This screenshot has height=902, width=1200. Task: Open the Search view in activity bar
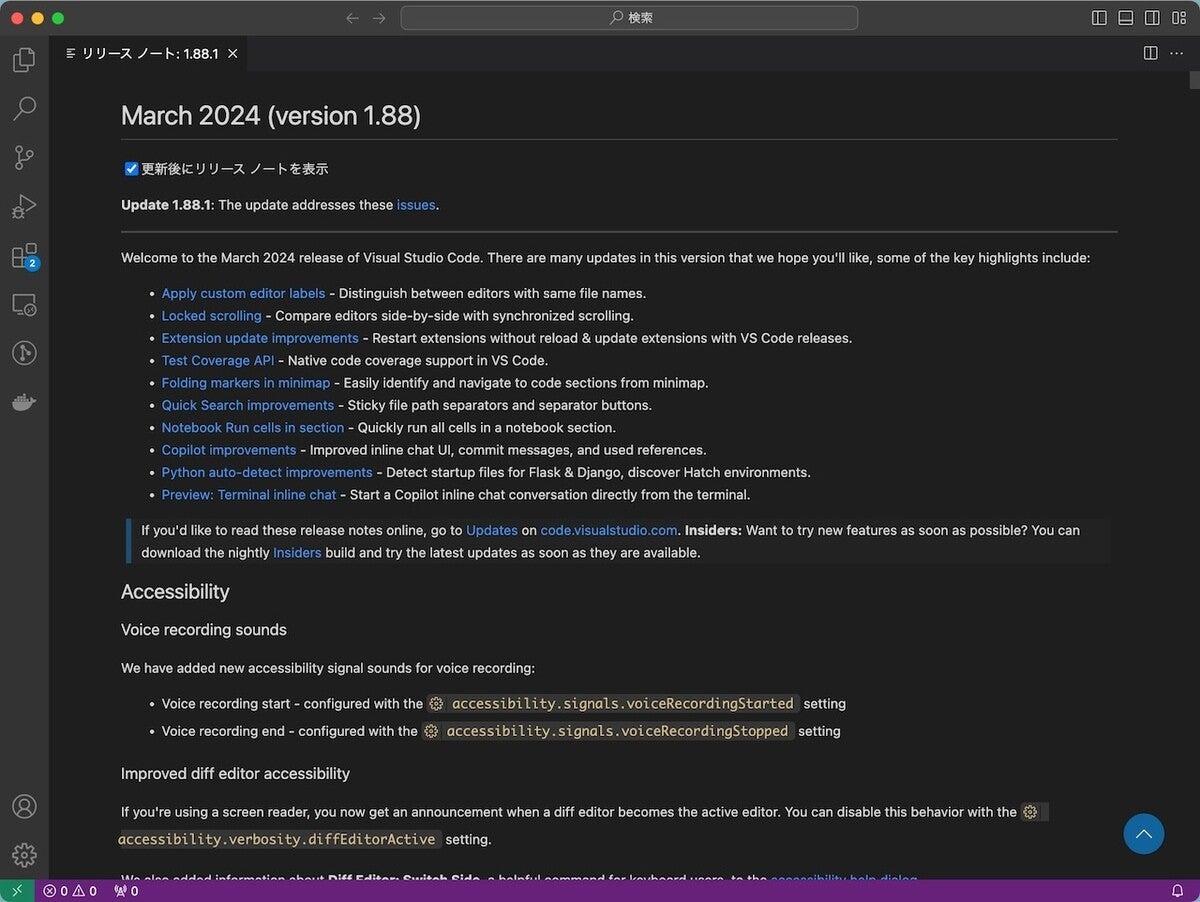[x=24, y=108]
